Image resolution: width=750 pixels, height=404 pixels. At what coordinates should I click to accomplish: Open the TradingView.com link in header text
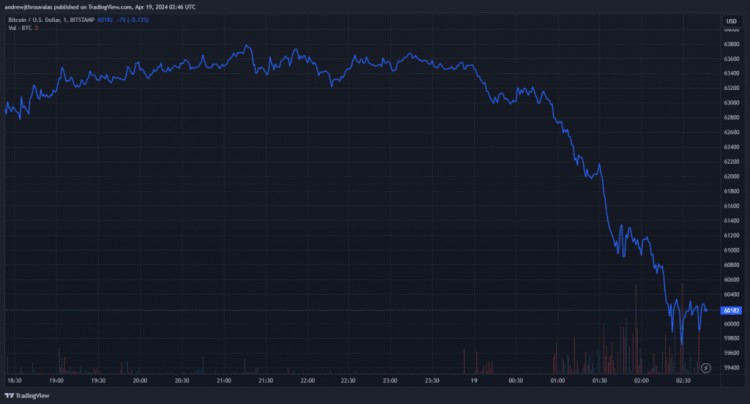pos(110,7)
